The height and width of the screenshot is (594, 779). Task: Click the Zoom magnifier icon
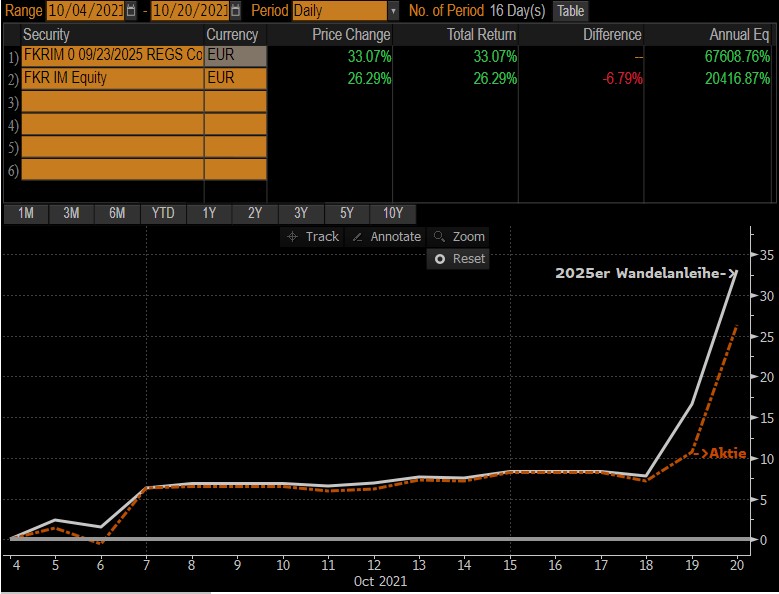pos(439,236)
